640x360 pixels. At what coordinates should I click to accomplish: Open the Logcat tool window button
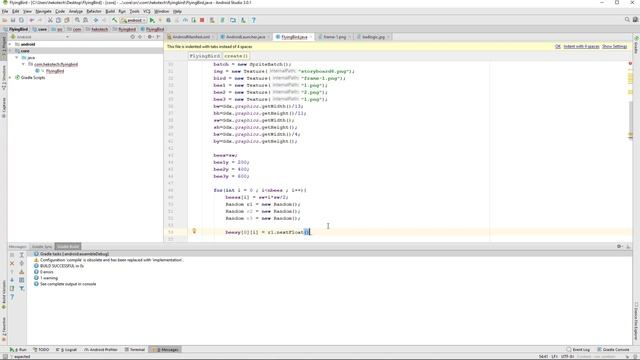point(67,350)
